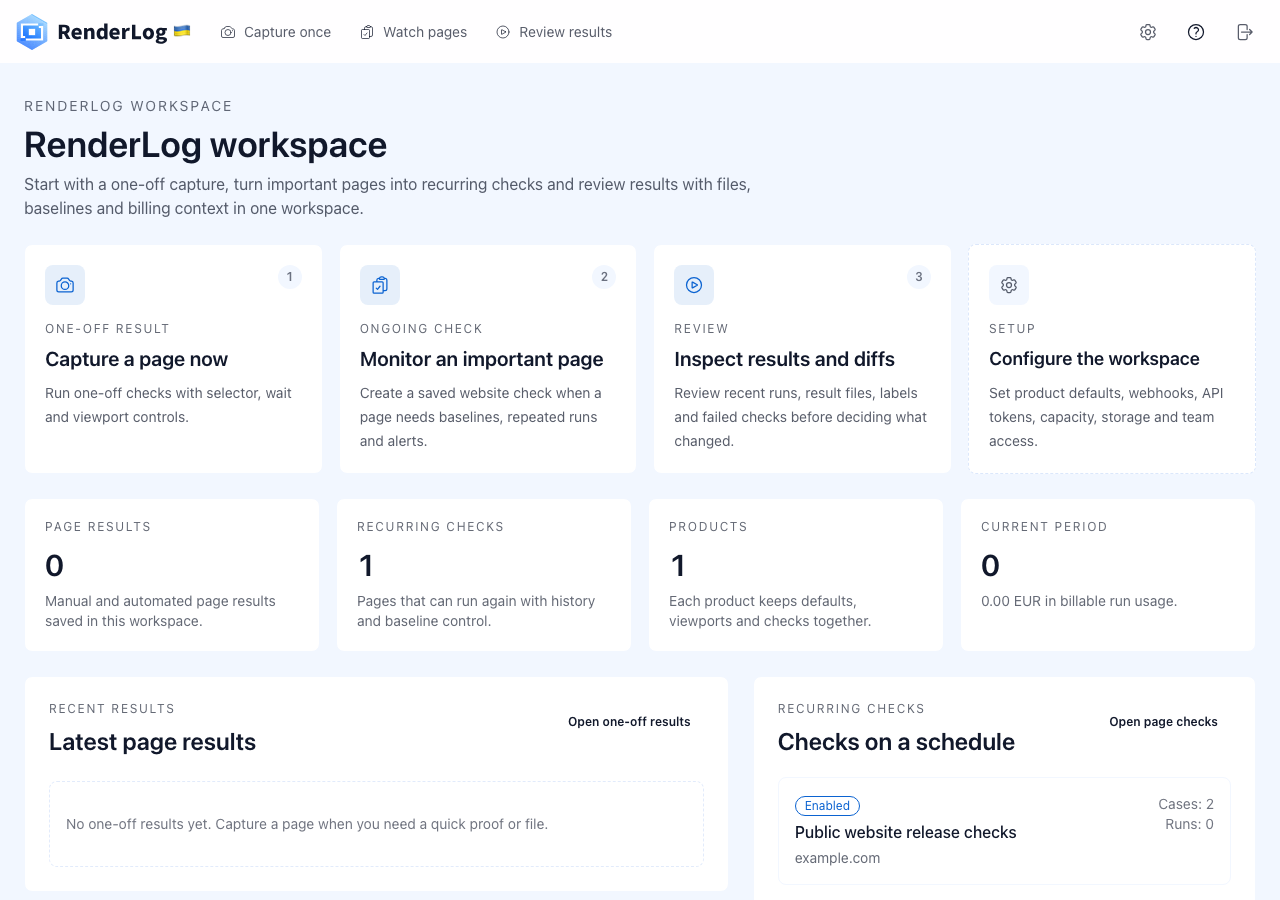Click the Products stat card
This screenshot has width=1280, height=900.
pos(796,575)
